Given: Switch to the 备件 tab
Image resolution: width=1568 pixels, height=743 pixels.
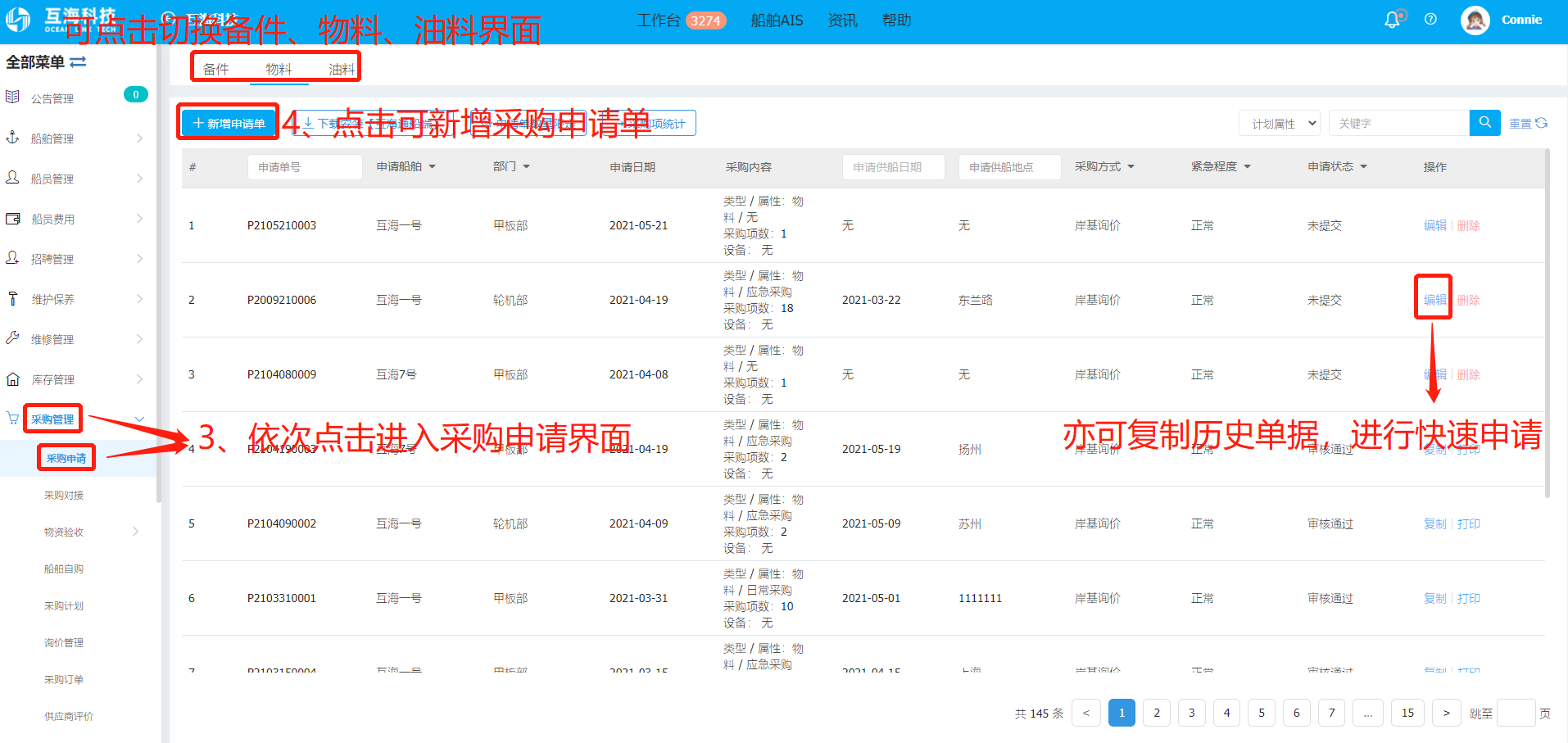Looking at the screenshot, I should 216,69.
